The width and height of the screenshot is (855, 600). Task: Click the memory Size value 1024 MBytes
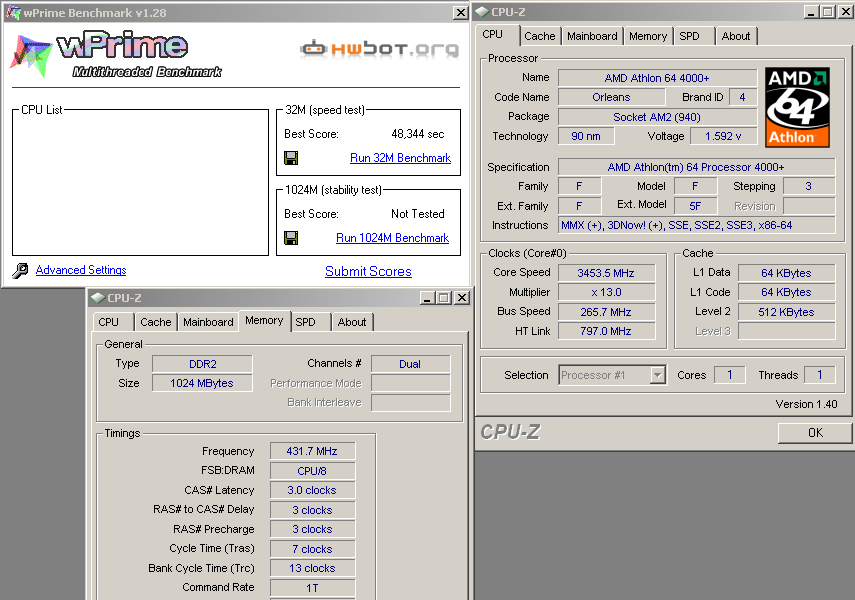coord(202,383)
